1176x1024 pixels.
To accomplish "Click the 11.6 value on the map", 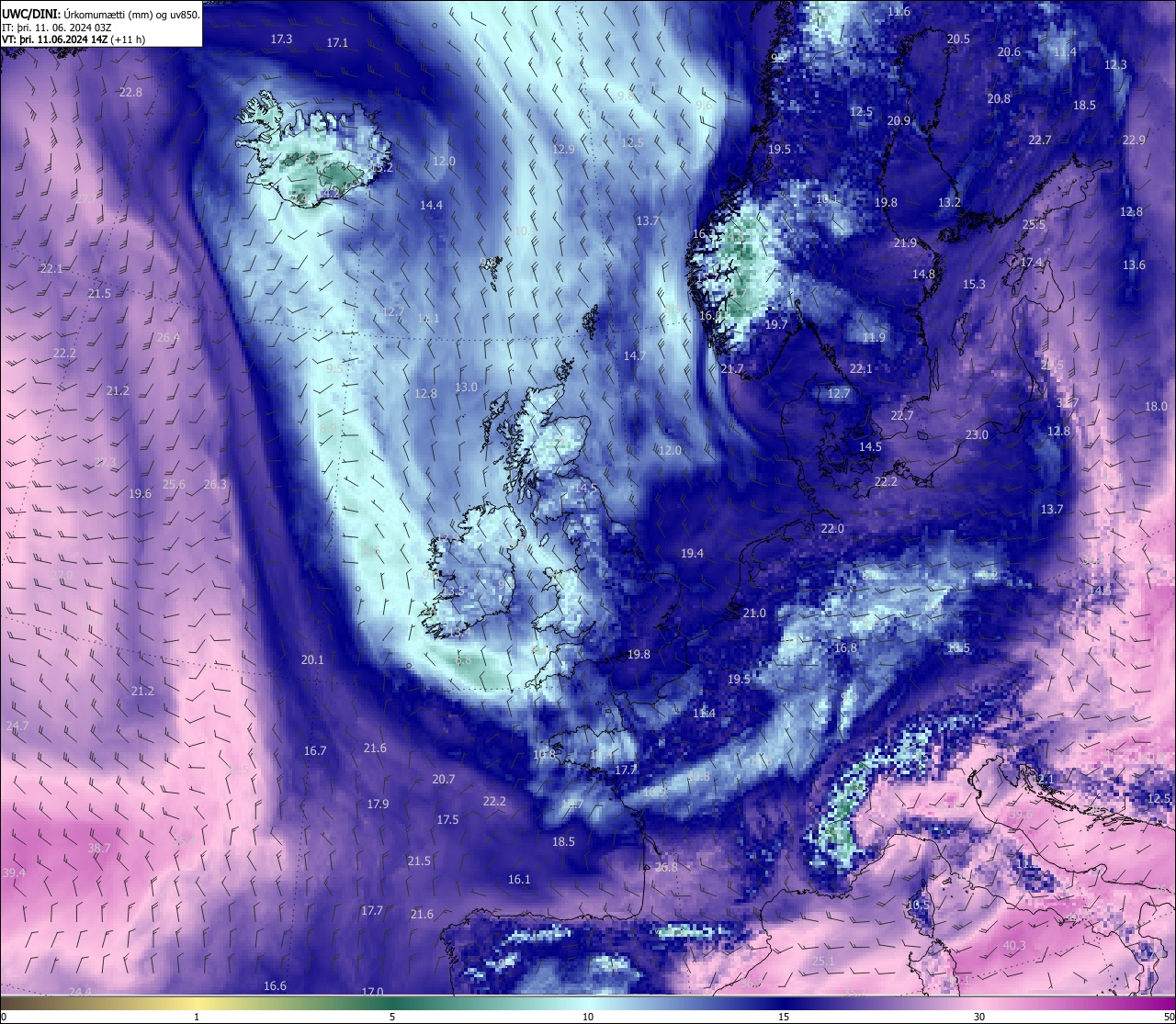I will (899, 11).
